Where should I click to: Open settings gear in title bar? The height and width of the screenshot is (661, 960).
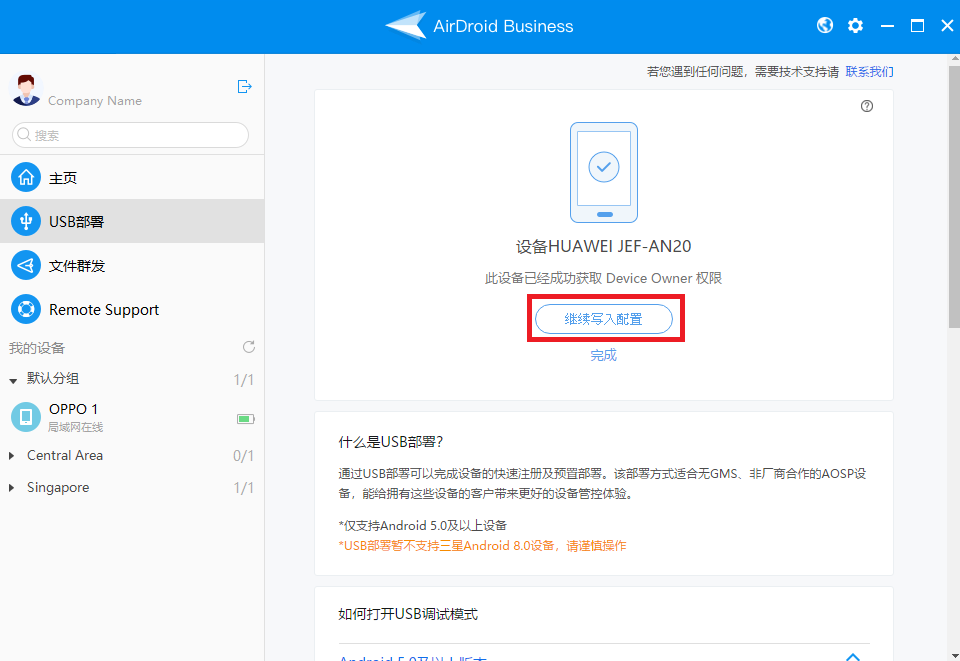point(855,25)
